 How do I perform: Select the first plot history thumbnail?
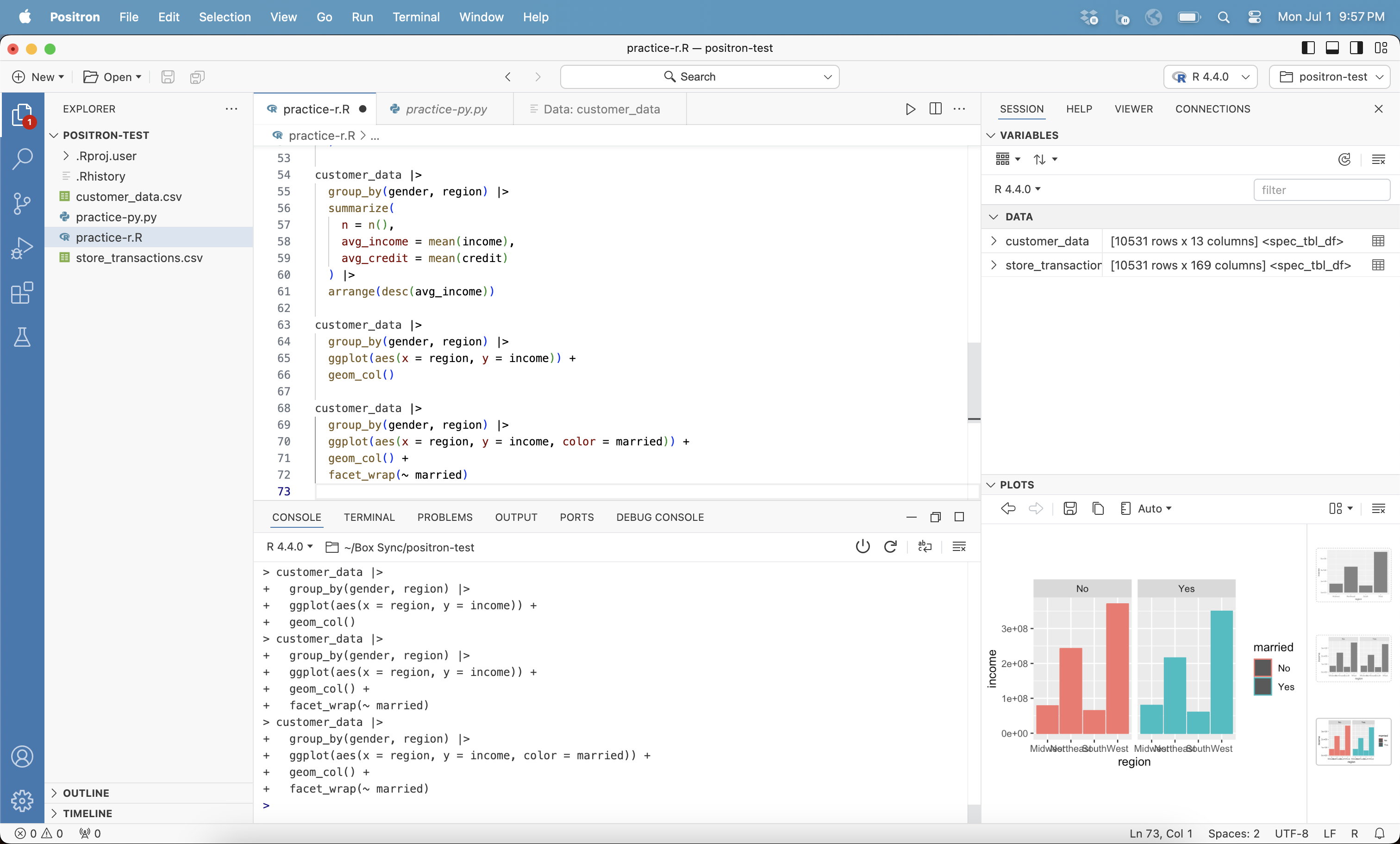tap(1353, 575)
